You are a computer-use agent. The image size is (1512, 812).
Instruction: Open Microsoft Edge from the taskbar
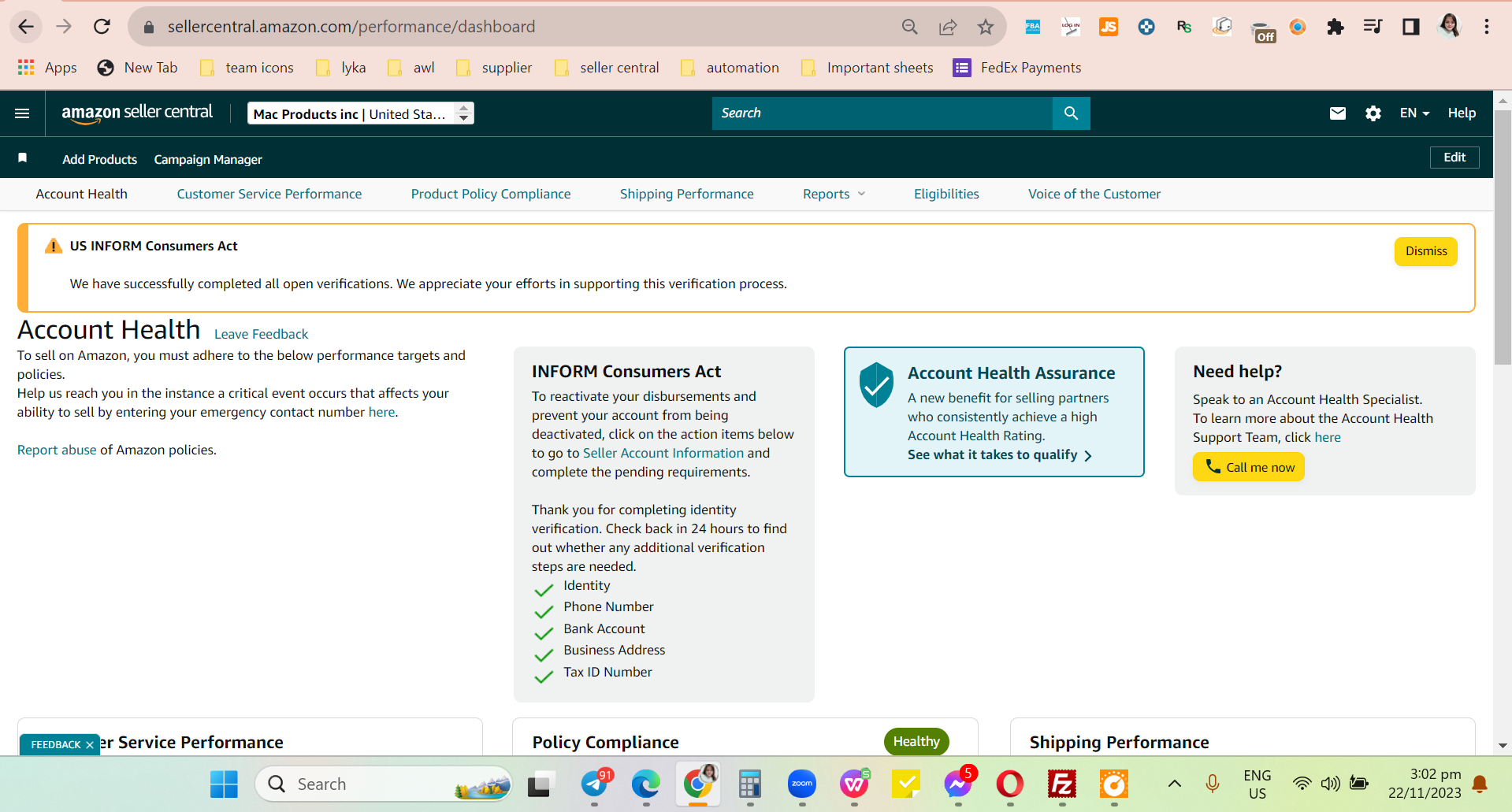(646, 784)
